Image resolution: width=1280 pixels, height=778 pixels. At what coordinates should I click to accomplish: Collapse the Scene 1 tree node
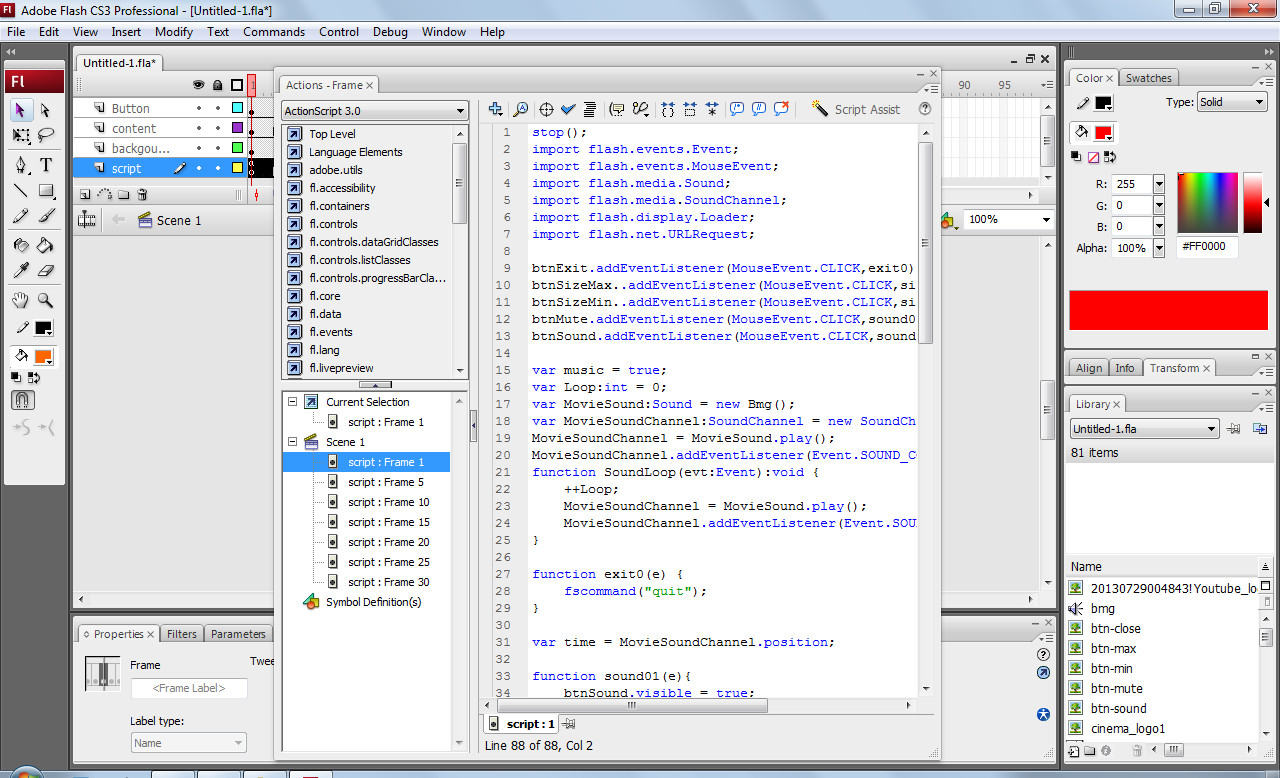pyautogui.click(x=293, y=442)
